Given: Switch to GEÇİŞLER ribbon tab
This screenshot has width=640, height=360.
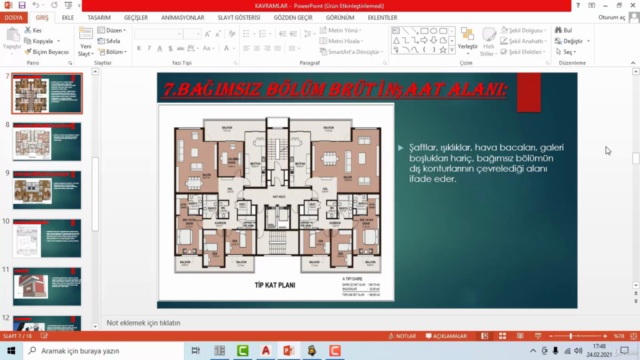Looking at the screenshot, I should click(136, 18).
